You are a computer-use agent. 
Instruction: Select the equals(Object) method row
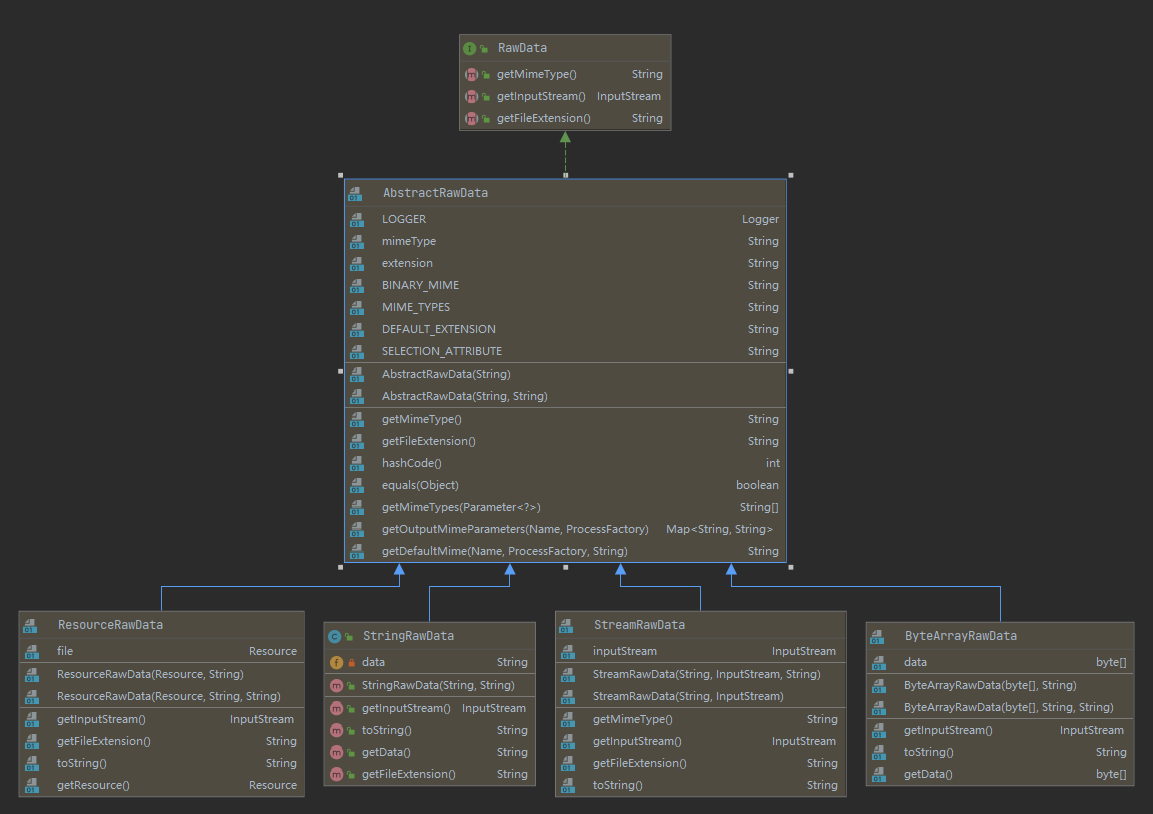click(x=420, y=485)
